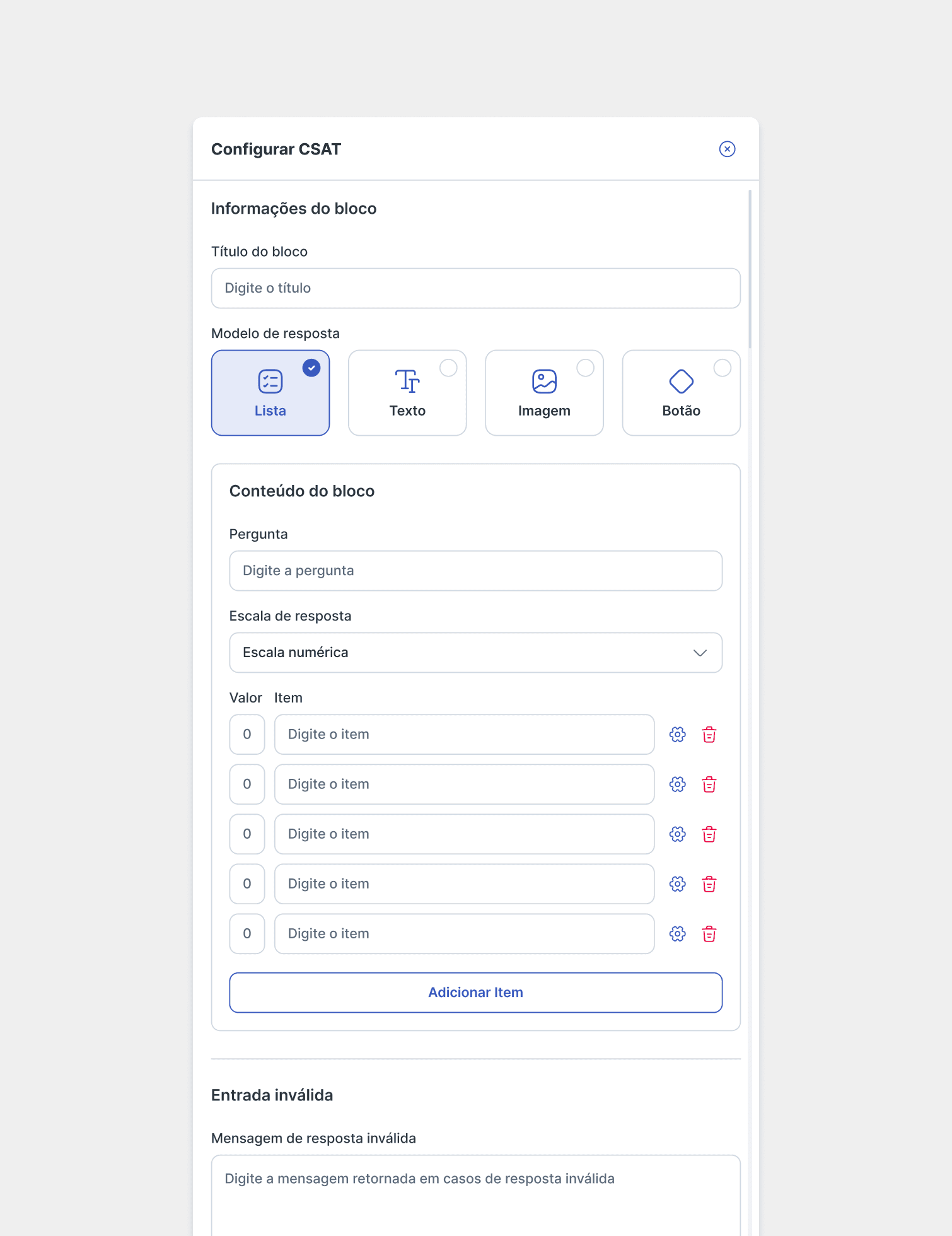The height and width of the screenshot is (1236, 952).
Task: Click the Informações do bloco heading
Action: click(294, 209)
